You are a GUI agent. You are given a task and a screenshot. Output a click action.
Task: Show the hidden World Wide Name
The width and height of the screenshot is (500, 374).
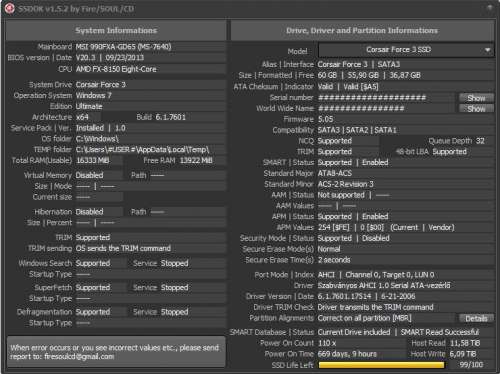point(476,109)
